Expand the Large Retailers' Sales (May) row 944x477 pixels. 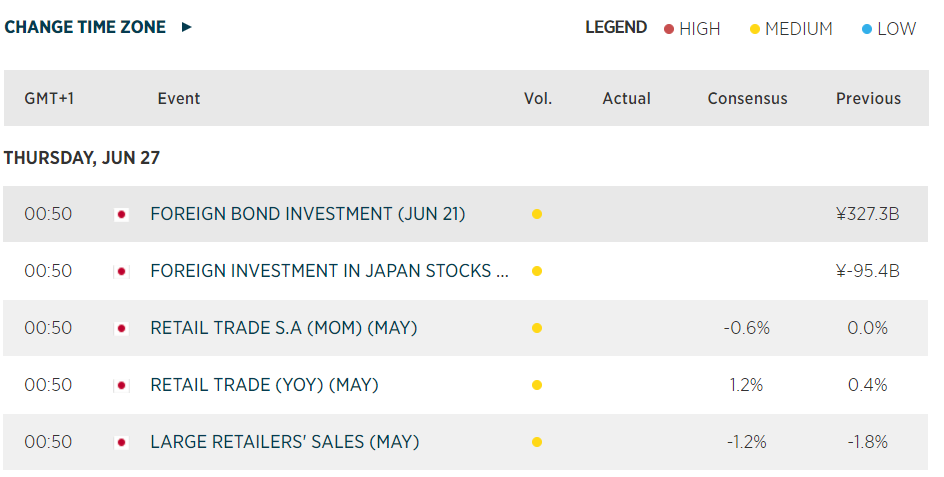[284, 442]
